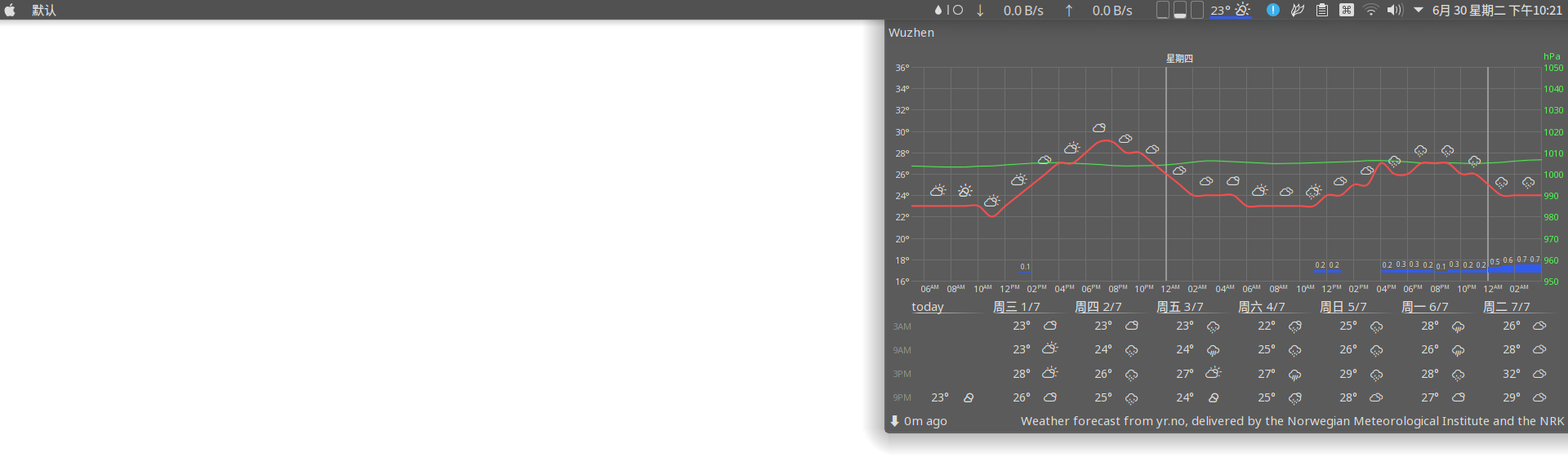Viewport: 1568px width, 466px height.
Task: Select the today forecast column header
Action: (x=928, y=307)
